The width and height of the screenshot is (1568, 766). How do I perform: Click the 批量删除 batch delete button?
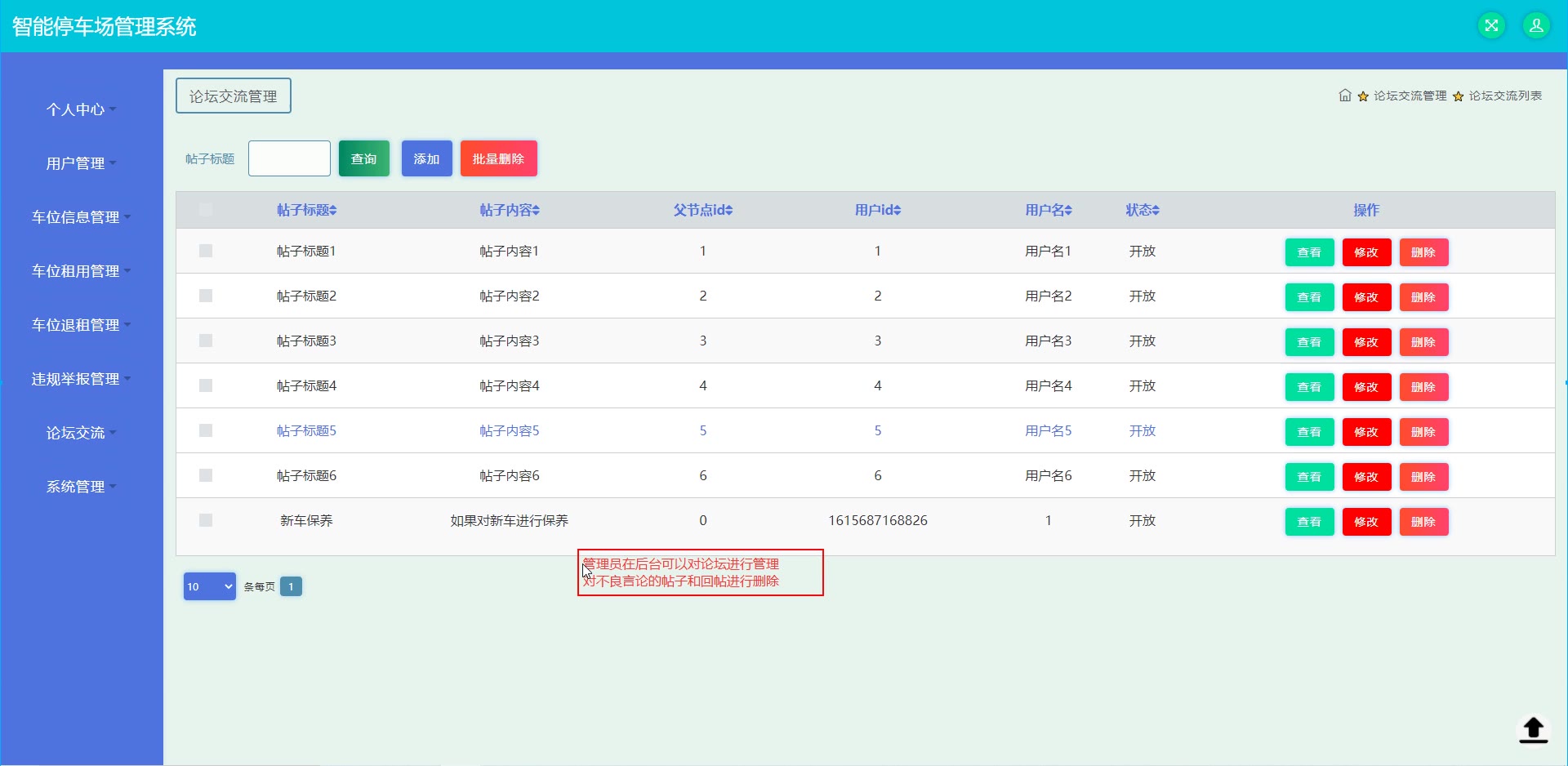click(499, 158)
